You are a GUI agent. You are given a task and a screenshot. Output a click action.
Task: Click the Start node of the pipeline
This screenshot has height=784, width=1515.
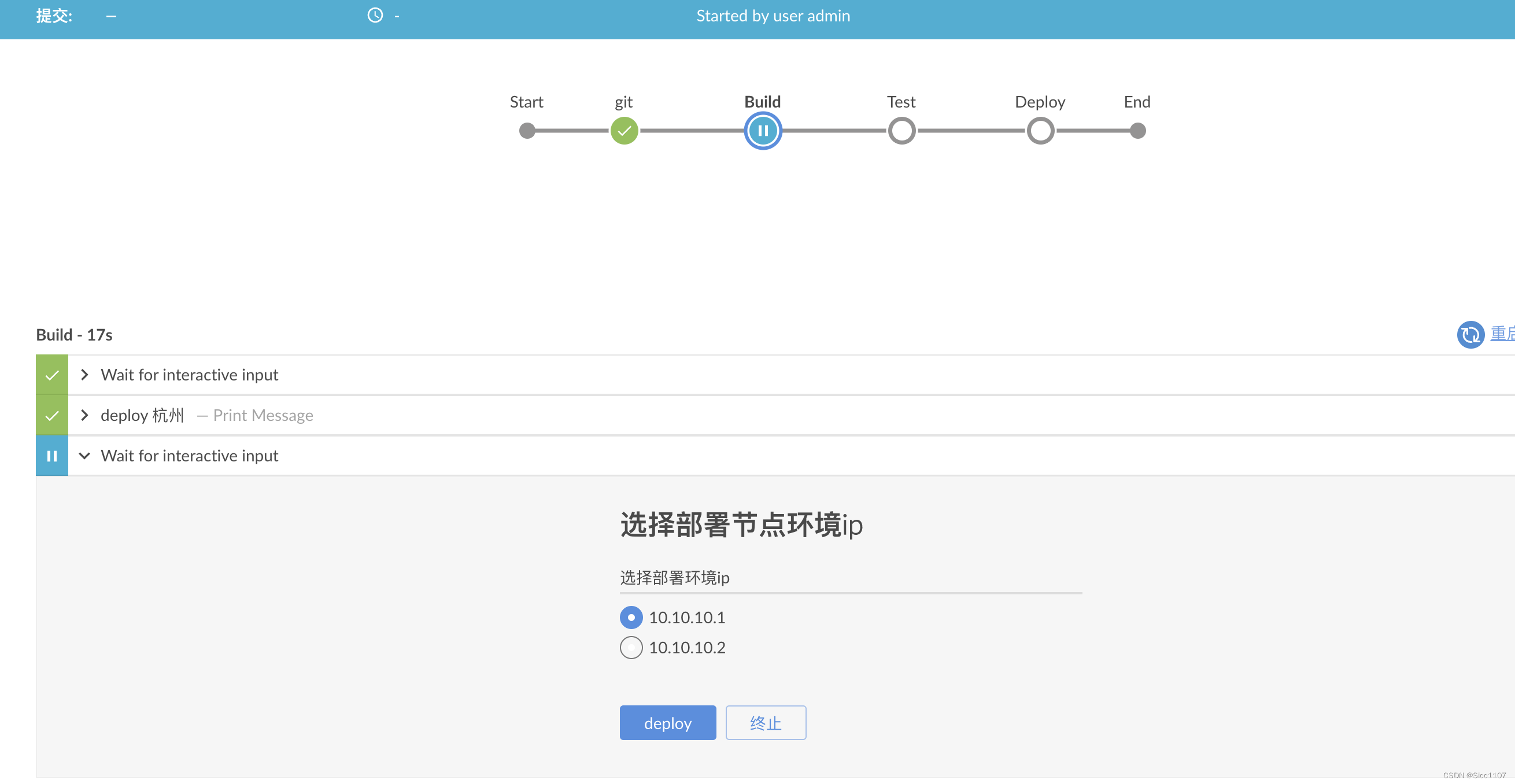[527, 131]
